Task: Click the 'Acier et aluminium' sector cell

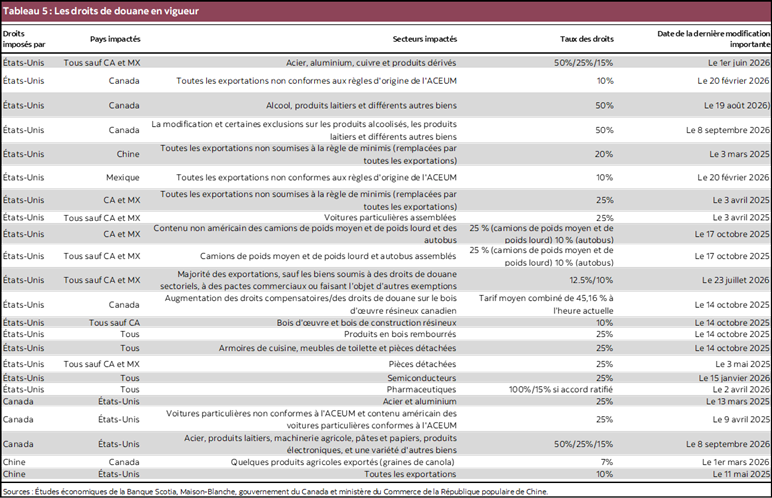Action: click(419, 401)
